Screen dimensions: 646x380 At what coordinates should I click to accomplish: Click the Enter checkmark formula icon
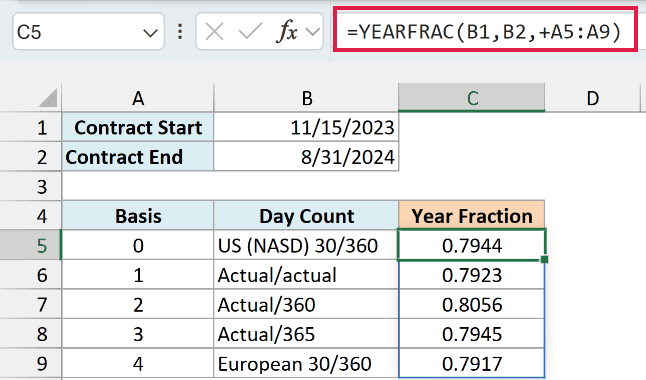250,32
